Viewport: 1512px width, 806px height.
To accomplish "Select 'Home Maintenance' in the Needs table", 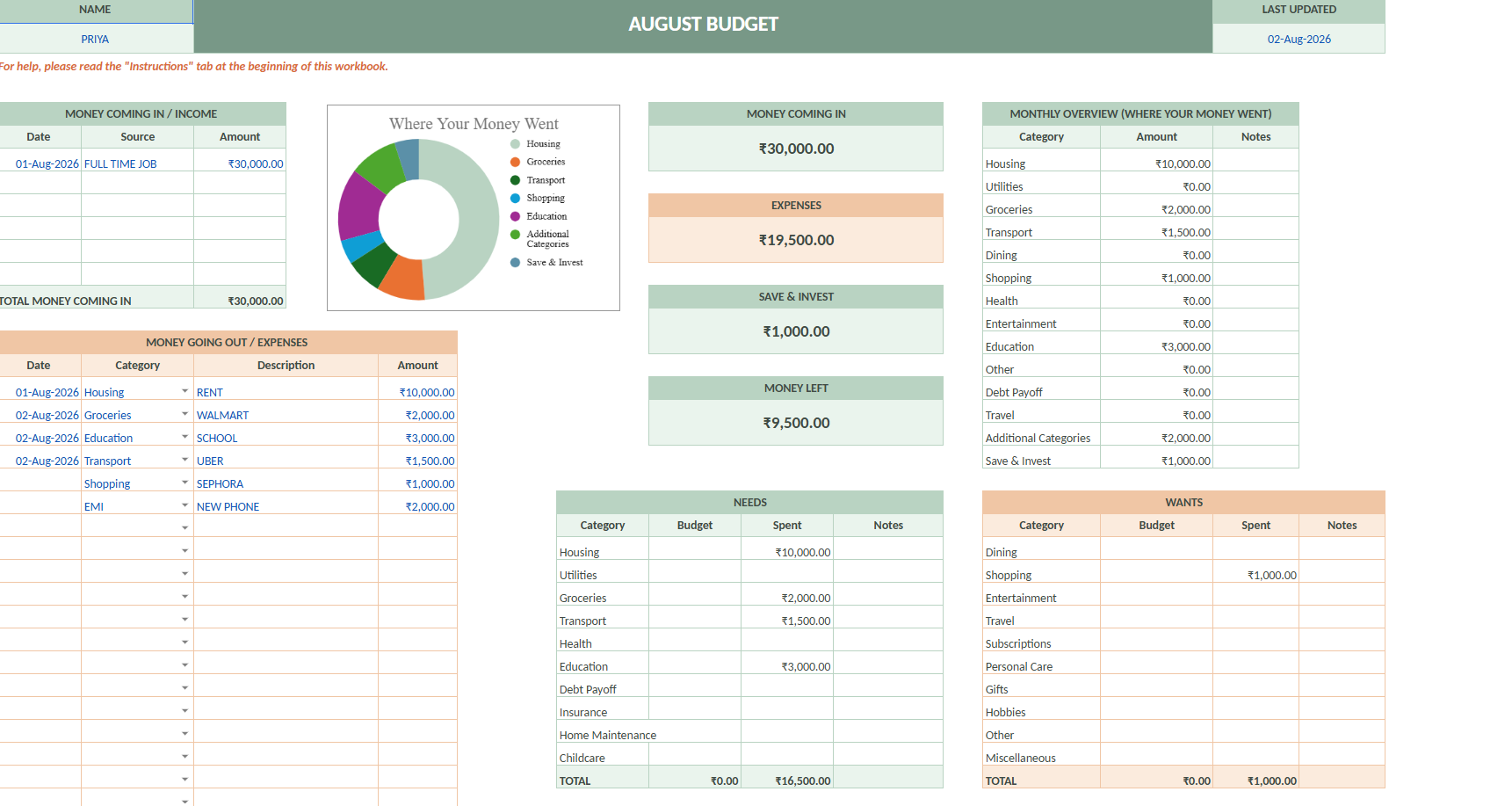I will tap(608, 736).
